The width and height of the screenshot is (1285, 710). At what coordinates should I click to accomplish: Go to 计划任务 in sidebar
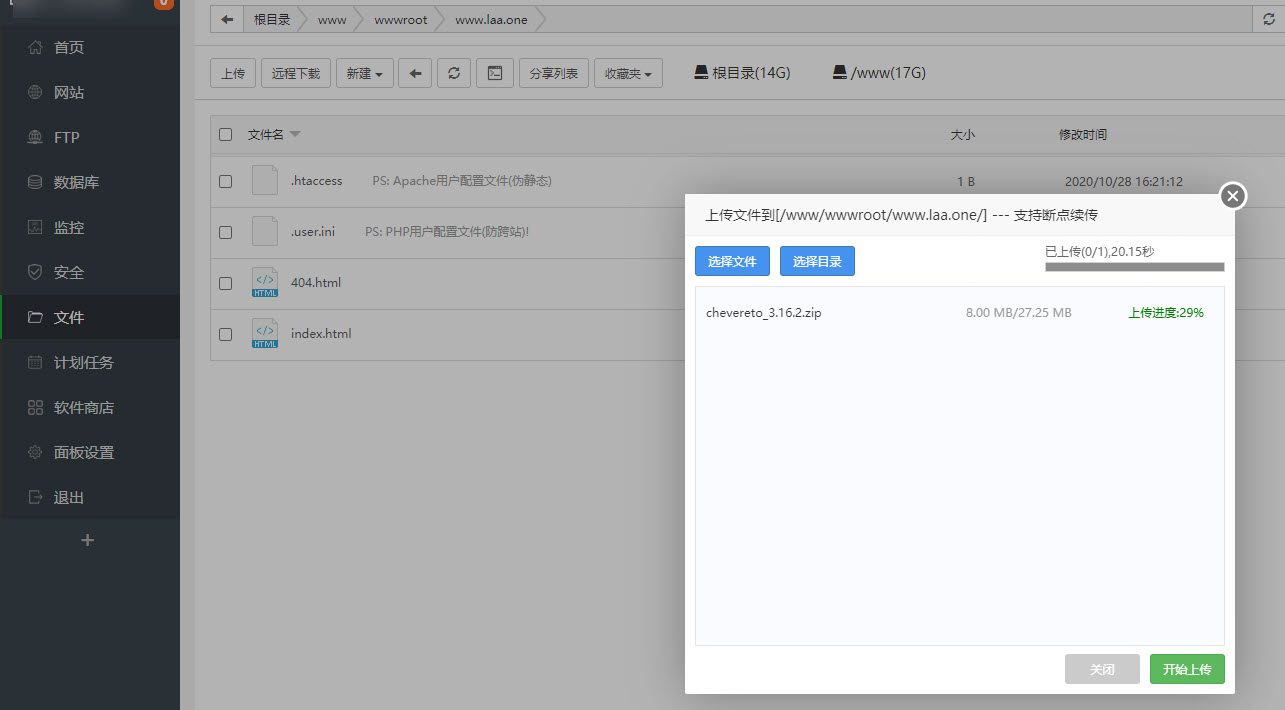(x=83, y=362)
